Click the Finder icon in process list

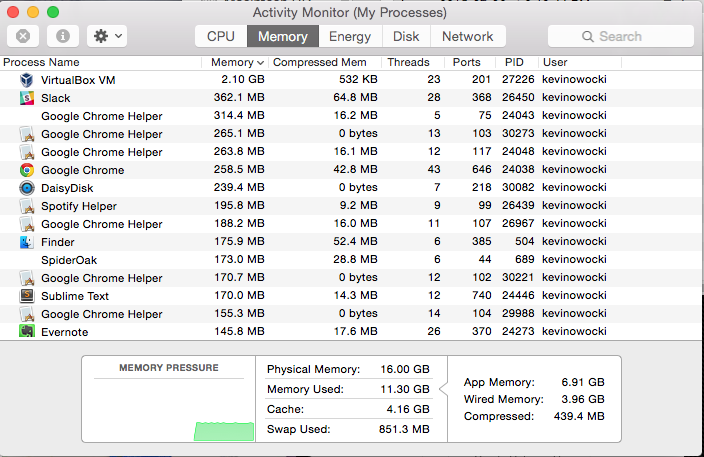27,242
